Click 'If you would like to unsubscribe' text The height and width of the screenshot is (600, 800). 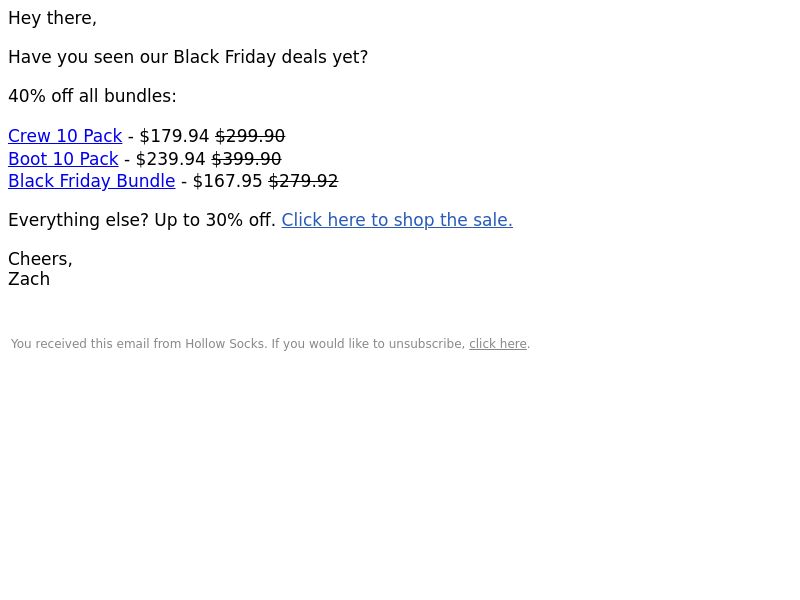coord(368,344)
